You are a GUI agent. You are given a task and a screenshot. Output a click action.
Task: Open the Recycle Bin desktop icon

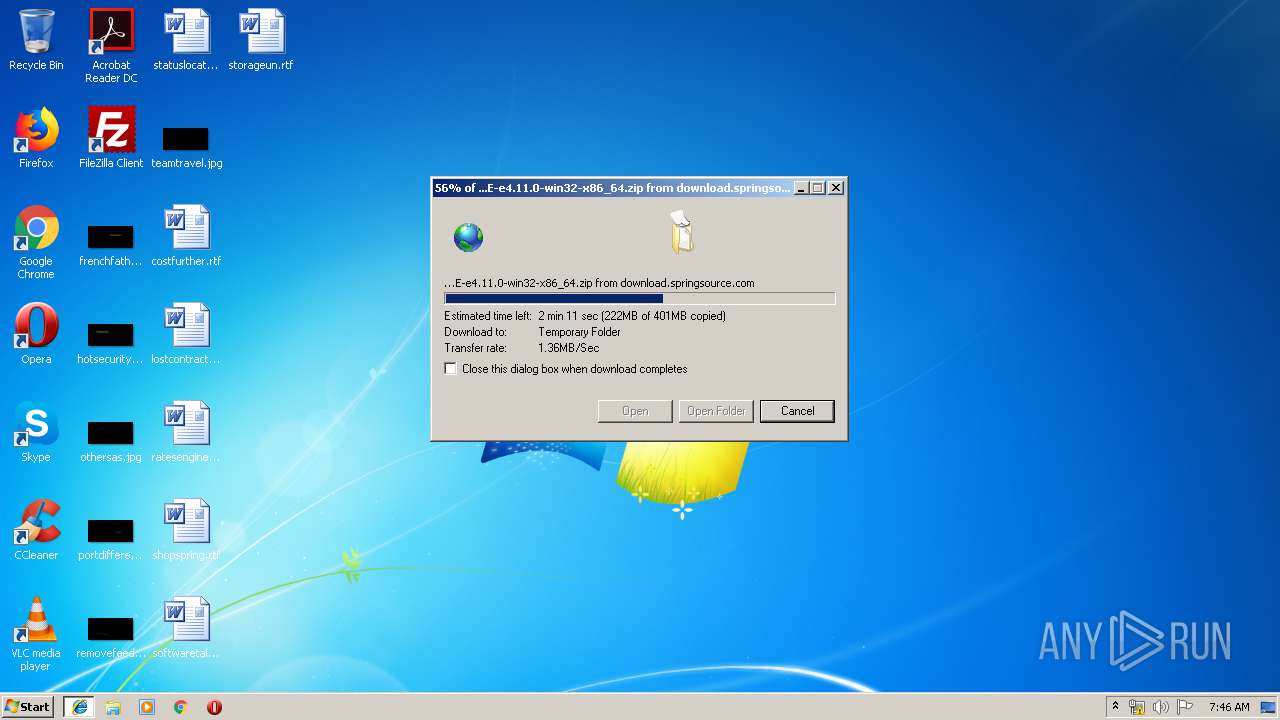point(36,40)
